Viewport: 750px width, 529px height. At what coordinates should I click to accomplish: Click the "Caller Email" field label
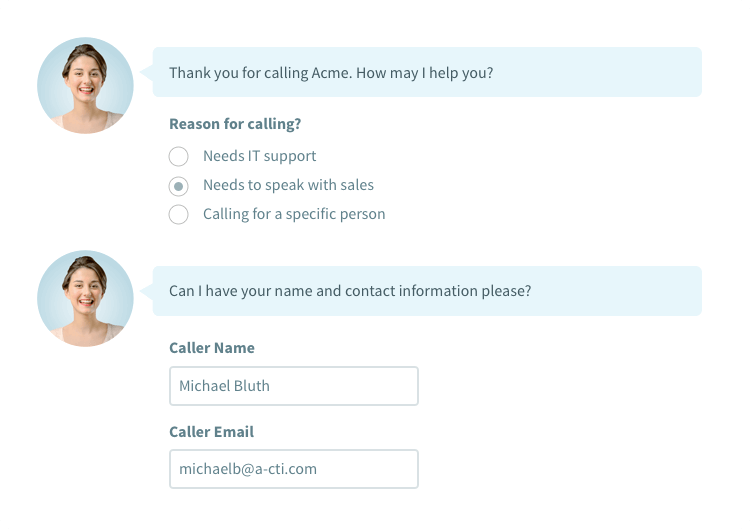coord(211,432)
